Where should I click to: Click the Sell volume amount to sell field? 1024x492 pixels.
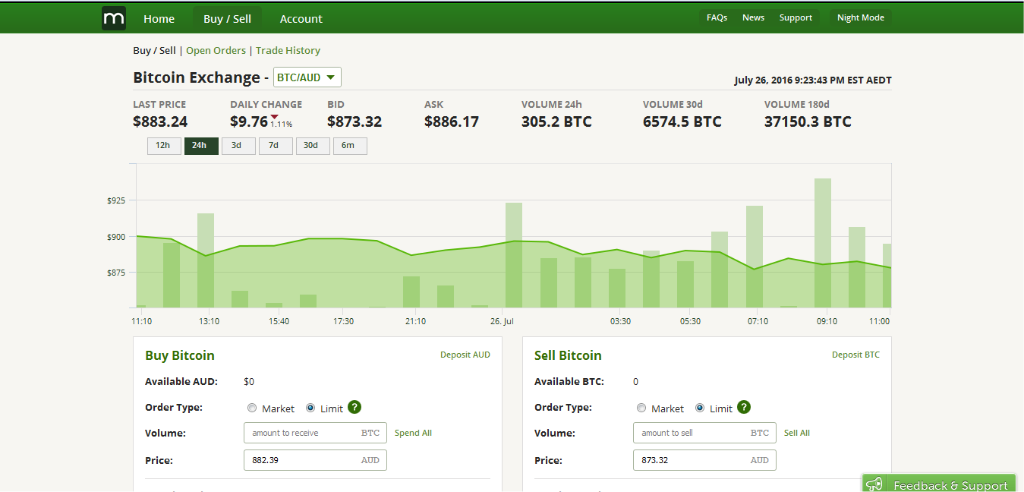coord(705,433)
